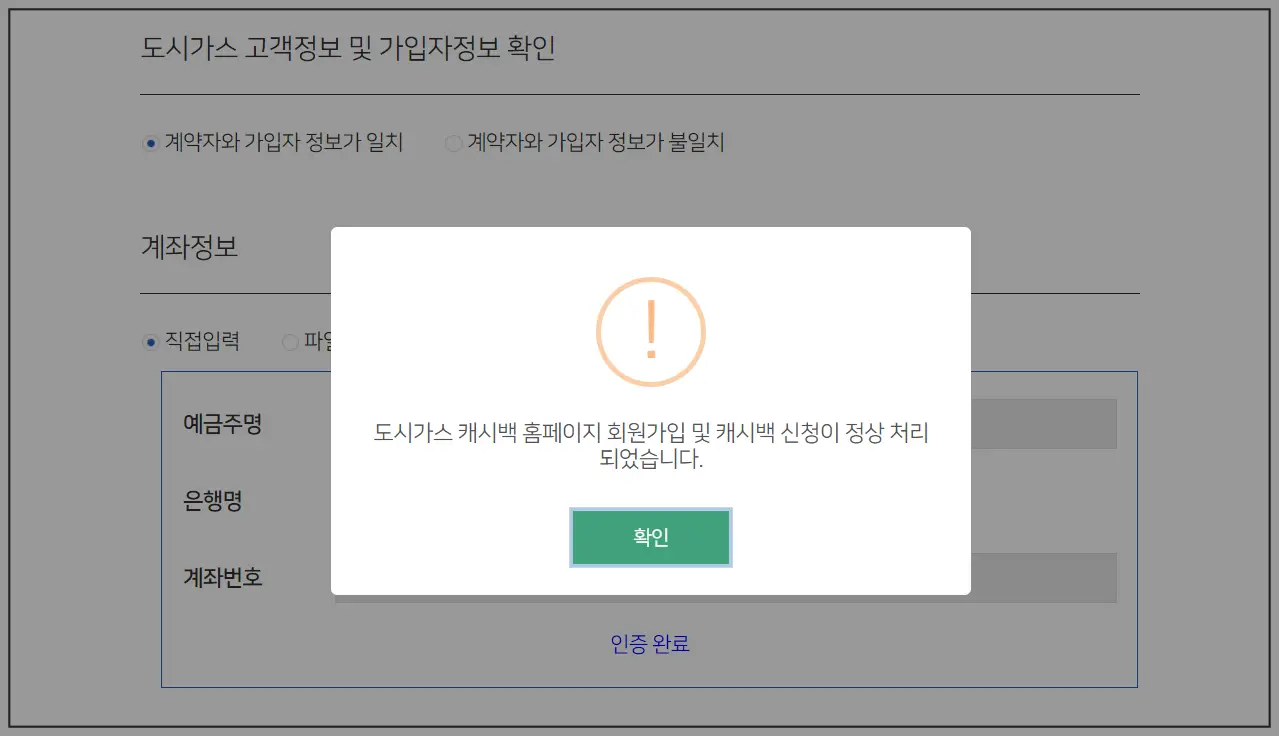Image resolution: width=1279 pixels, height=736 pixels.
Task: Dismiss the popup via the 확인 button
Action: [x=650, y=537]
